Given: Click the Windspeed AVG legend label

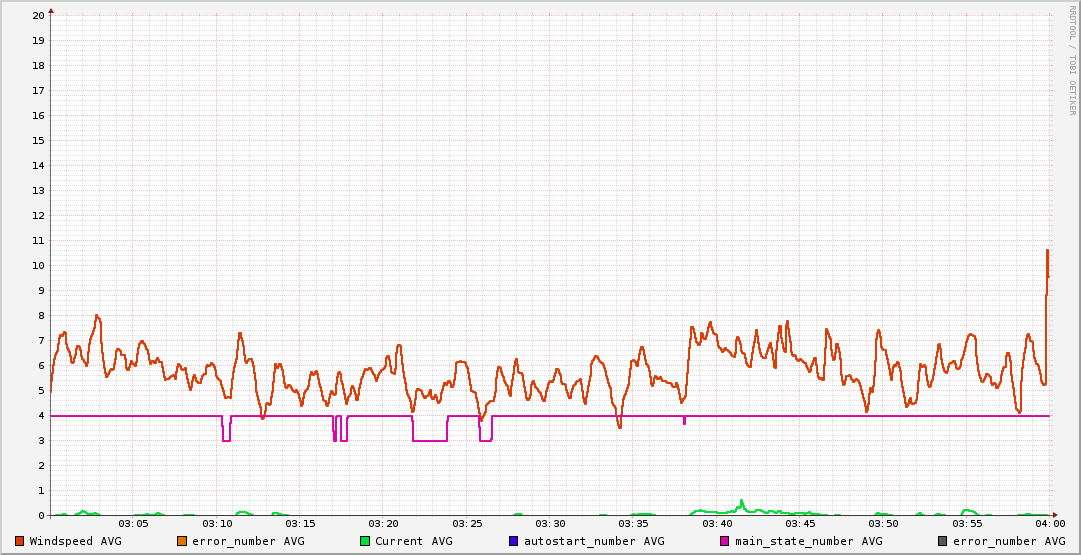Looking at the screenshot, I should (75, 541).
